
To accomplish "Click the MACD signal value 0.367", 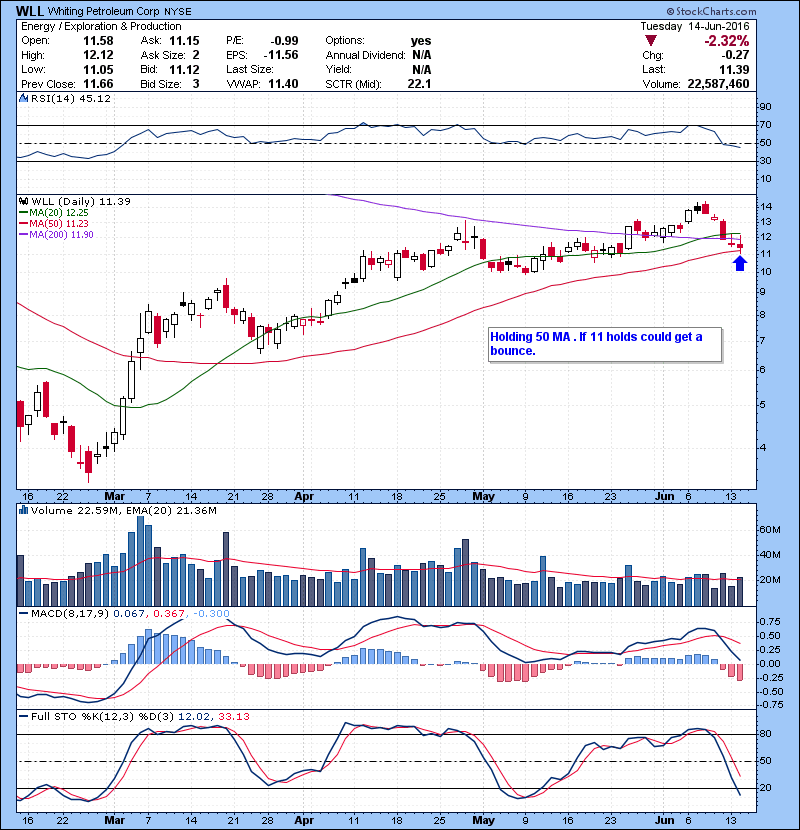I will click(169, 614).
